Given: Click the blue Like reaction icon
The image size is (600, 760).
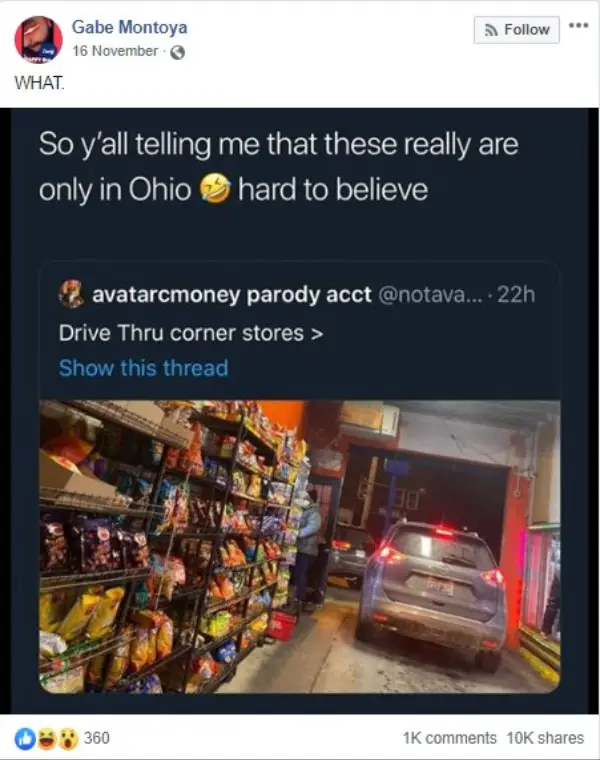Looking at the screenshot, I should [24, 738].
